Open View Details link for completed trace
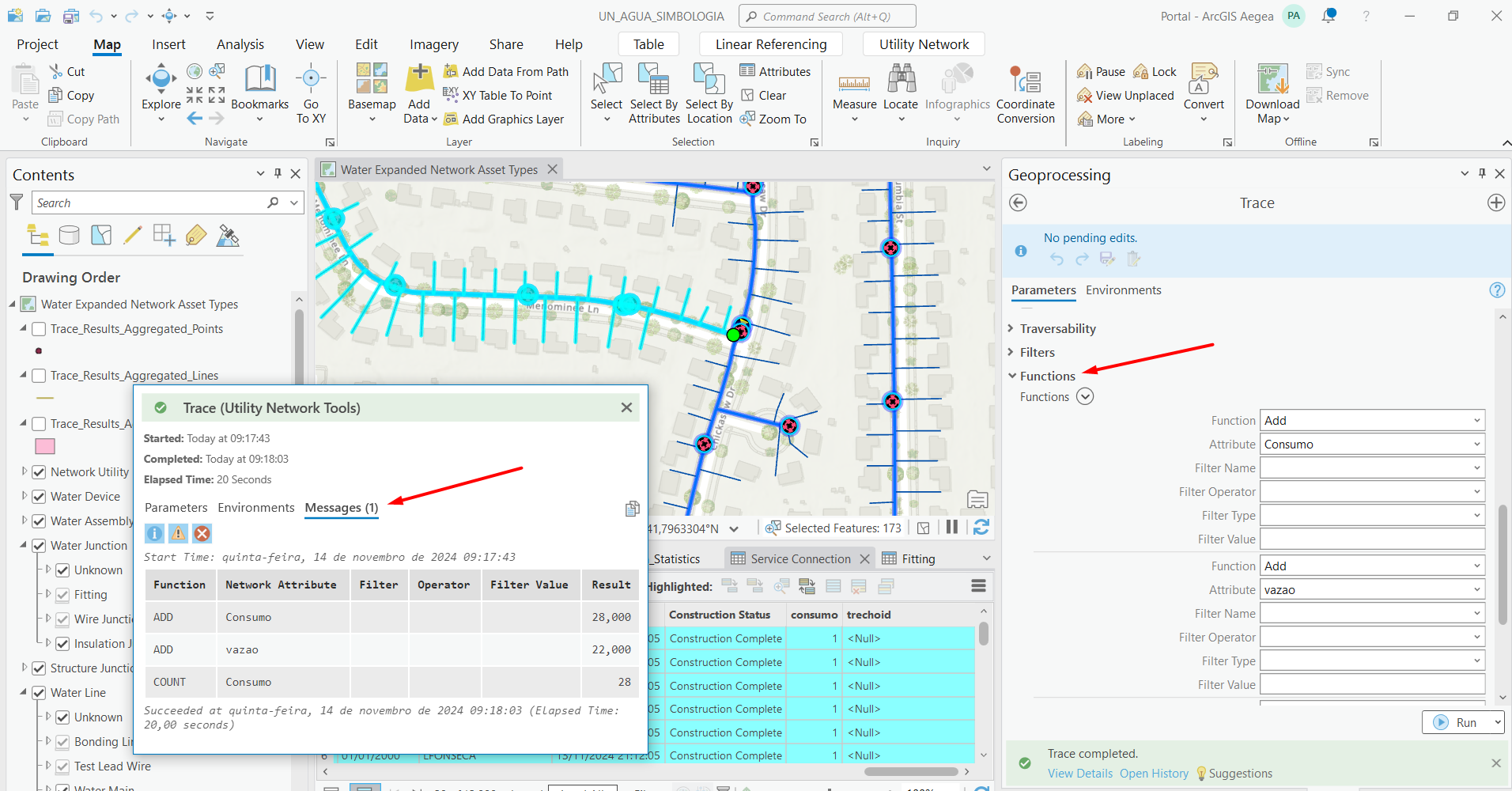 pyautogui.click(x=1079, y=773)
